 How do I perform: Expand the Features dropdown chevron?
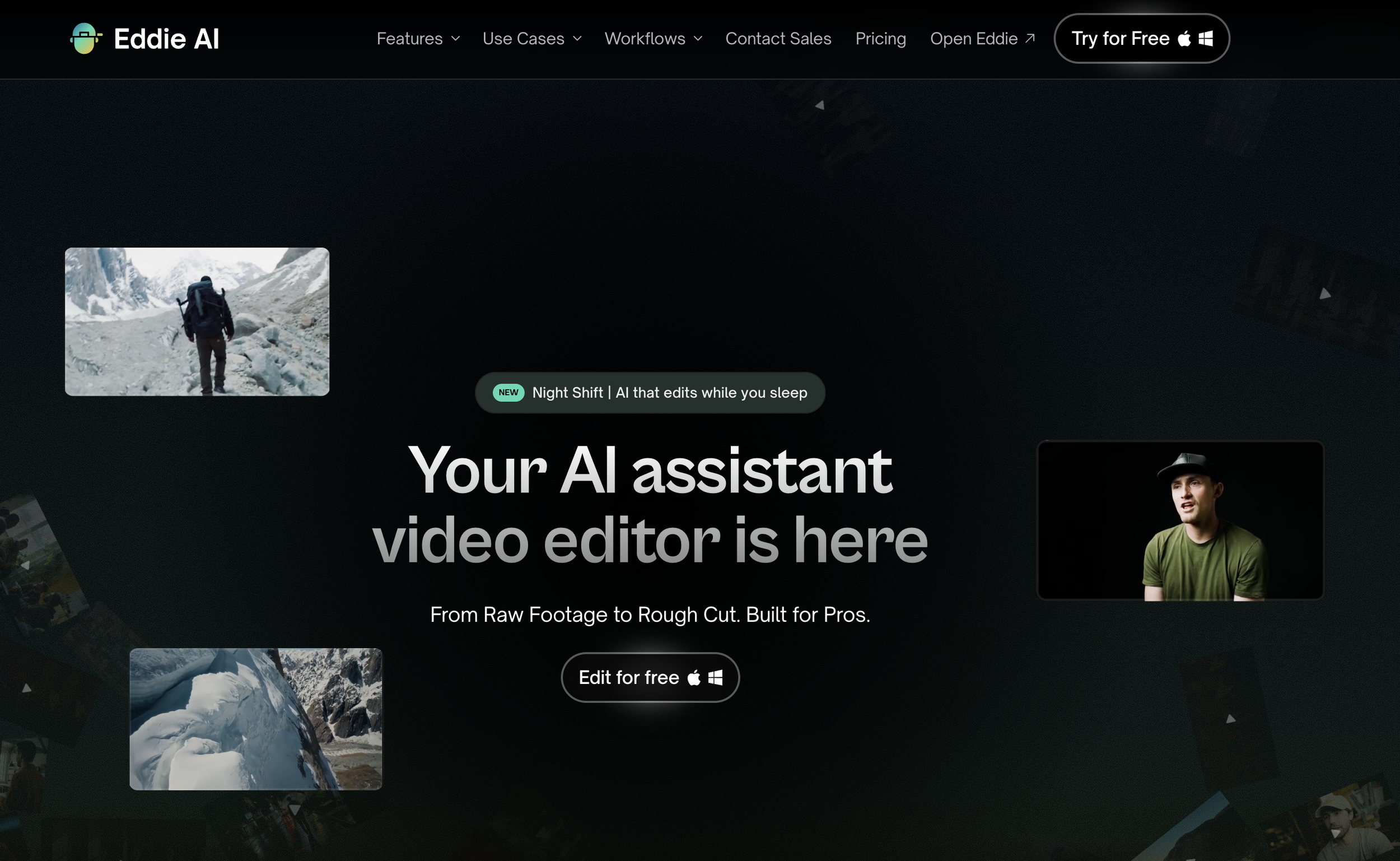455,39
